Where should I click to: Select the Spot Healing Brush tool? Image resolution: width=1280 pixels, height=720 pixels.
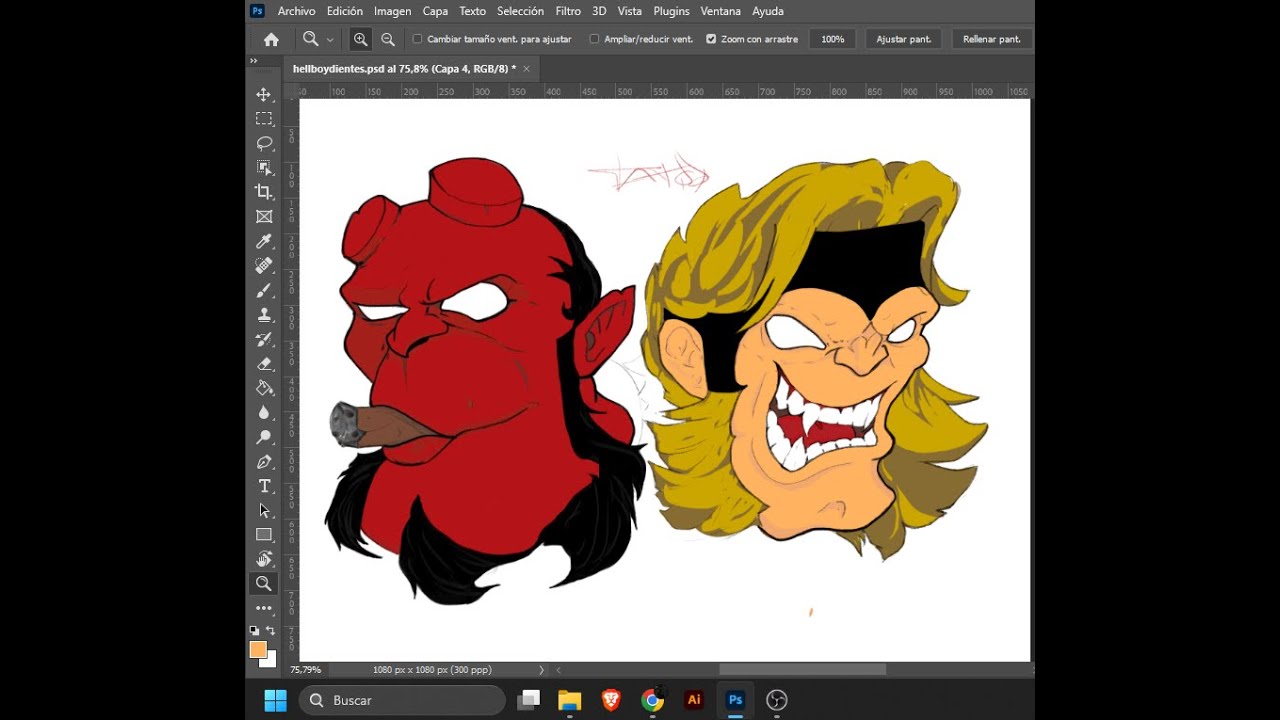coord(264,265)
